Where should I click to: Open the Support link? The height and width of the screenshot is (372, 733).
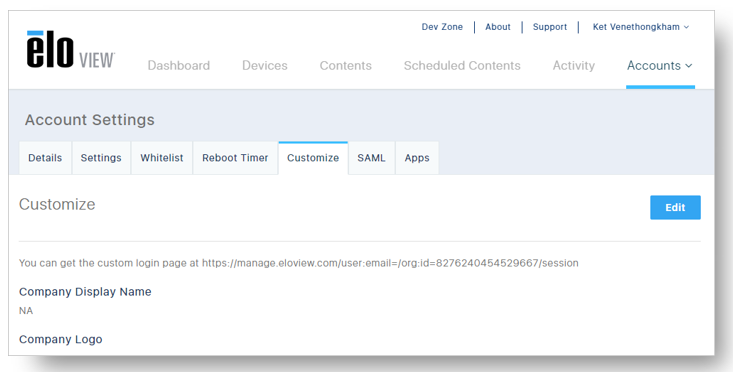550,27
